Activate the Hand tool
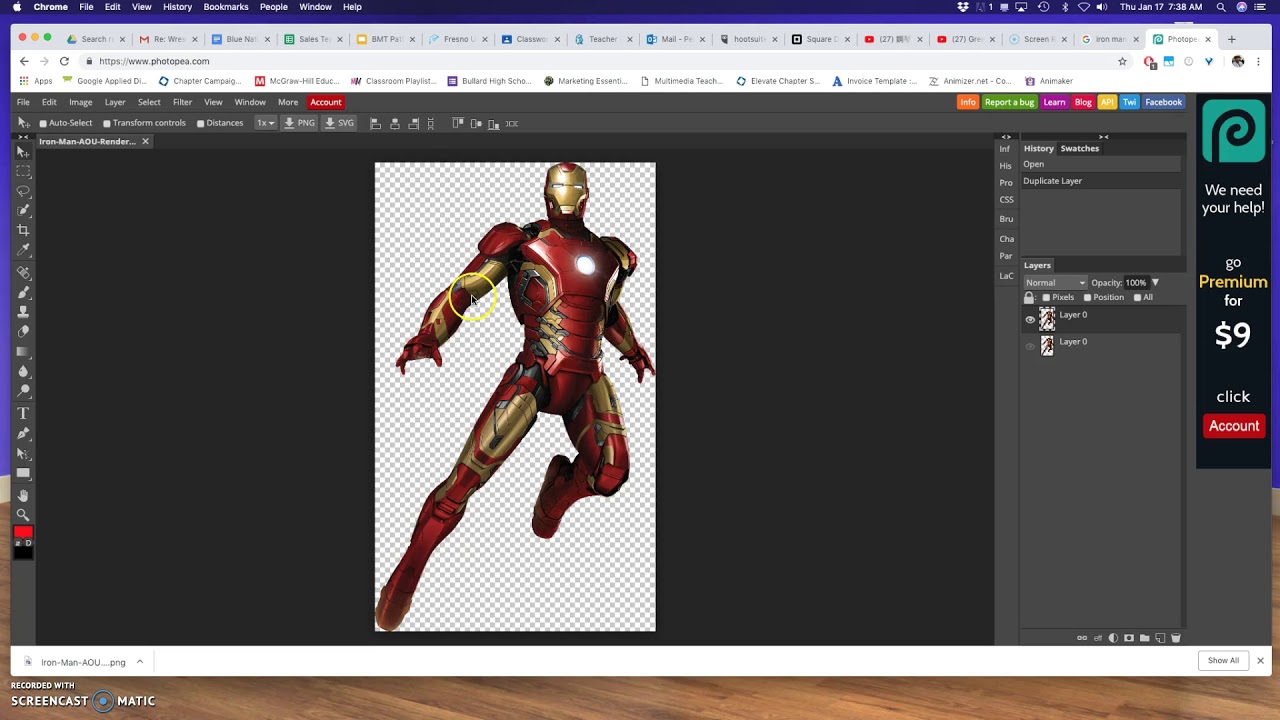The image size is (1280, 720). [x=23, y=495]
